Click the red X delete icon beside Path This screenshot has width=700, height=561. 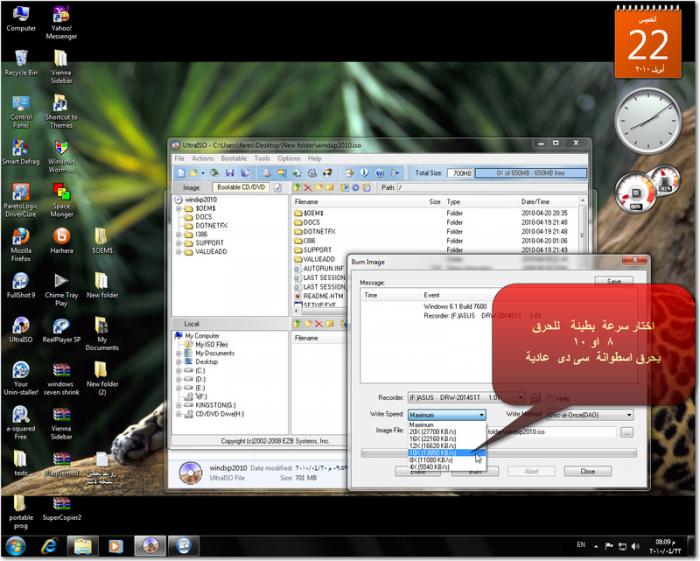point(308,187)
